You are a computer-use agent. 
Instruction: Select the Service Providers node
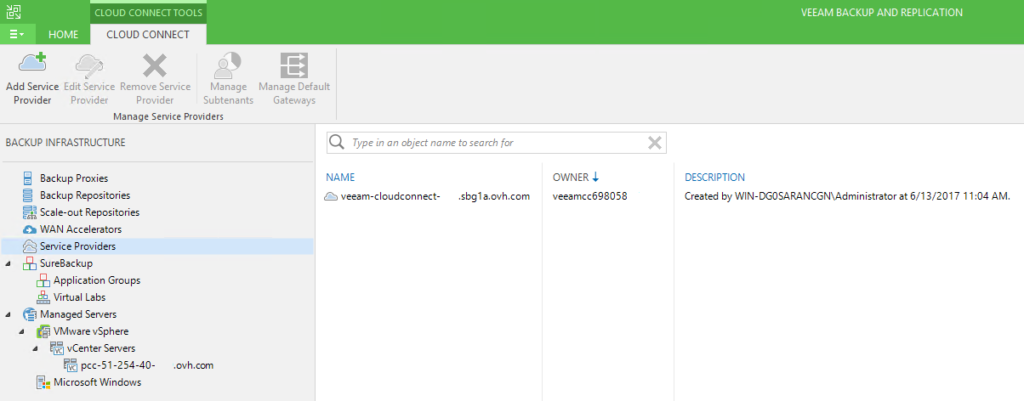[x=157, y=246]
